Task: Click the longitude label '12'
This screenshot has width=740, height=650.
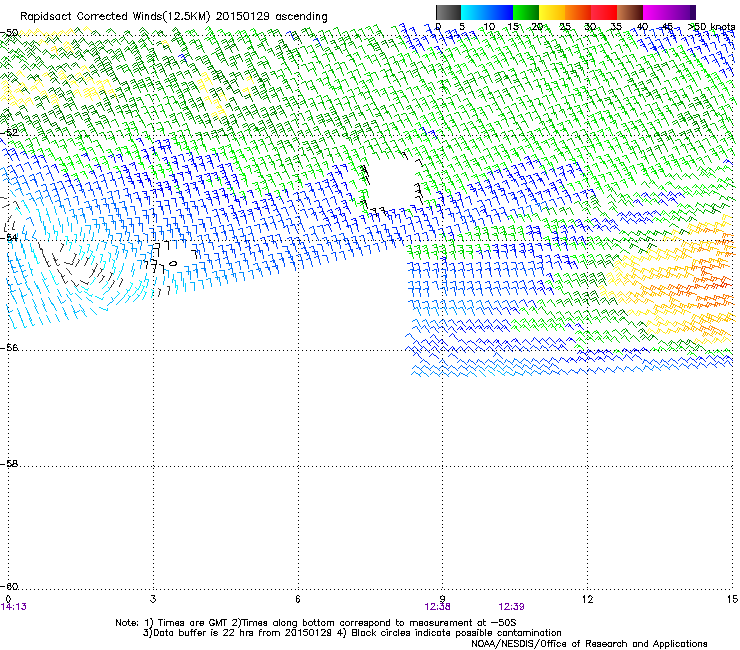Action: click(587, 599)
